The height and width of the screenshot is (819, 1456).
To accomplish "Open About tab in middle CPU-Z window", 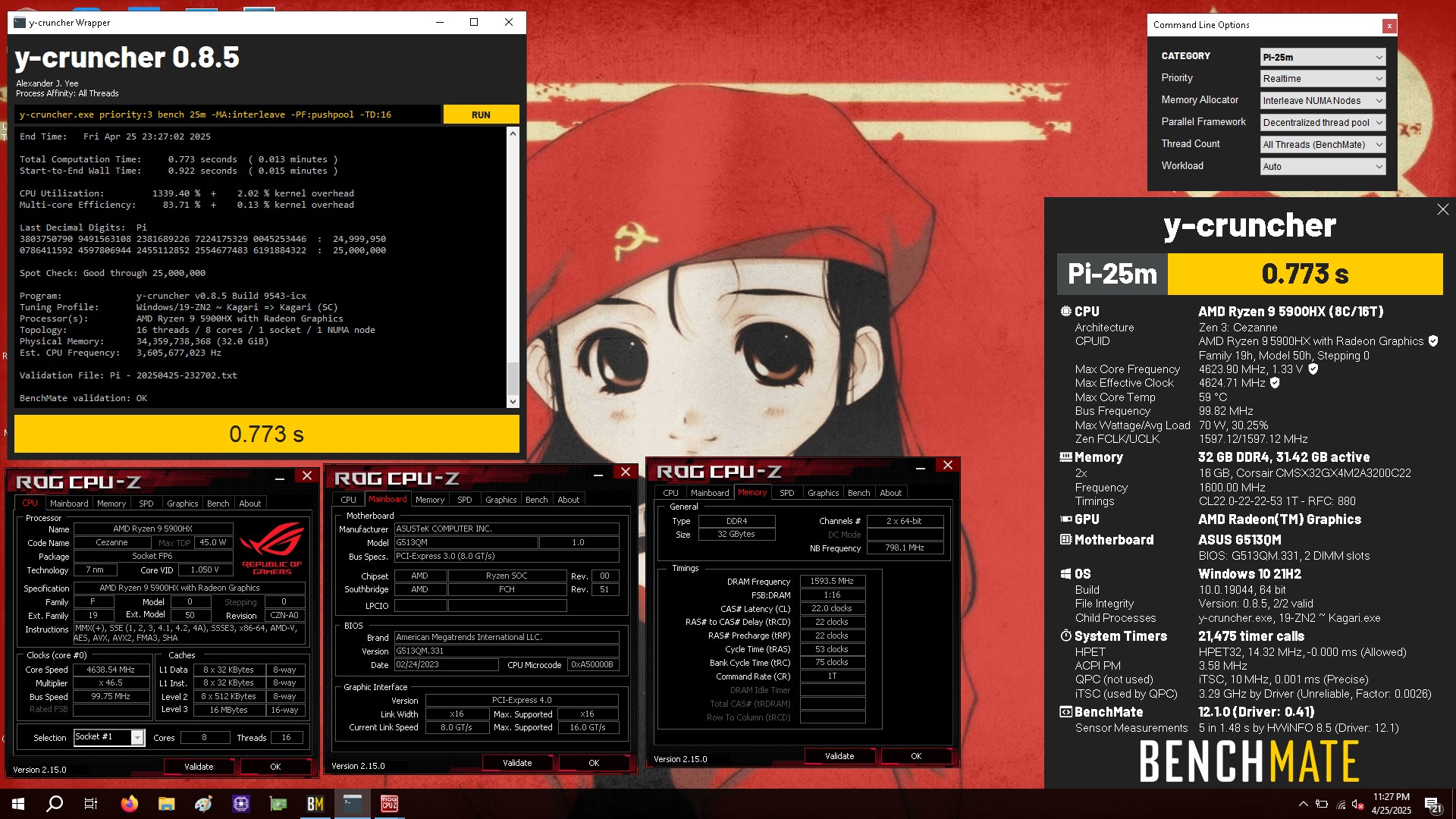I will (x=569, y=500).
